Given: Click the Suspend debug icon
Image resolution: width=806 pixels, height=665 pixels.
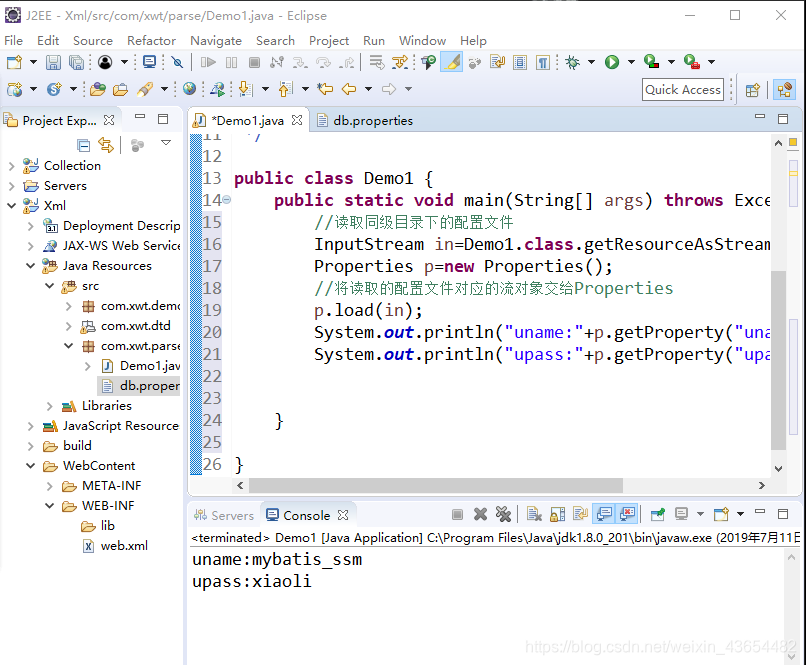Looking at the screenshot, I should click(231, 62).
